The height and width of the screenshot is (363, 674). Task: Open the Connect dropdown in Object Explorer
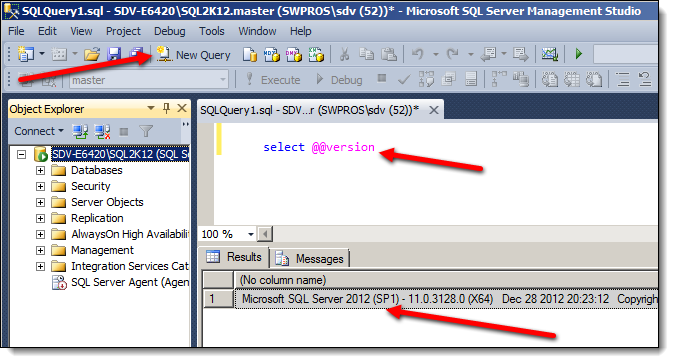(39, 131)
